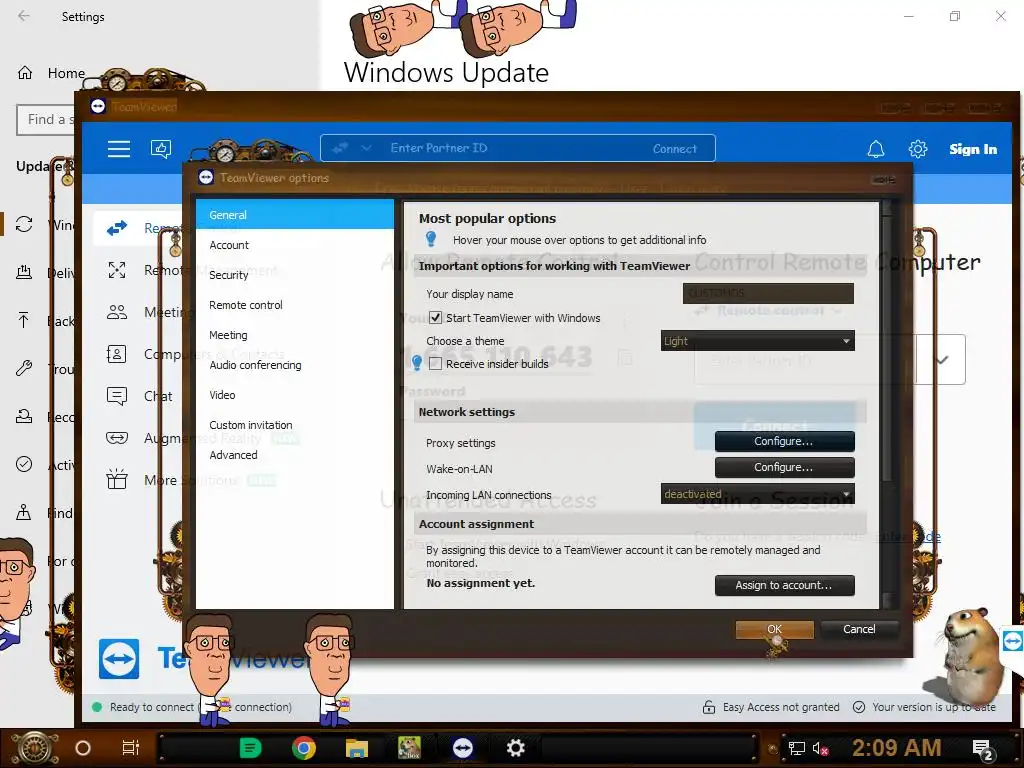This screenshot has width=1024, height=768.
Task: Click Your version is up to date status
Action: click(926, 707)
